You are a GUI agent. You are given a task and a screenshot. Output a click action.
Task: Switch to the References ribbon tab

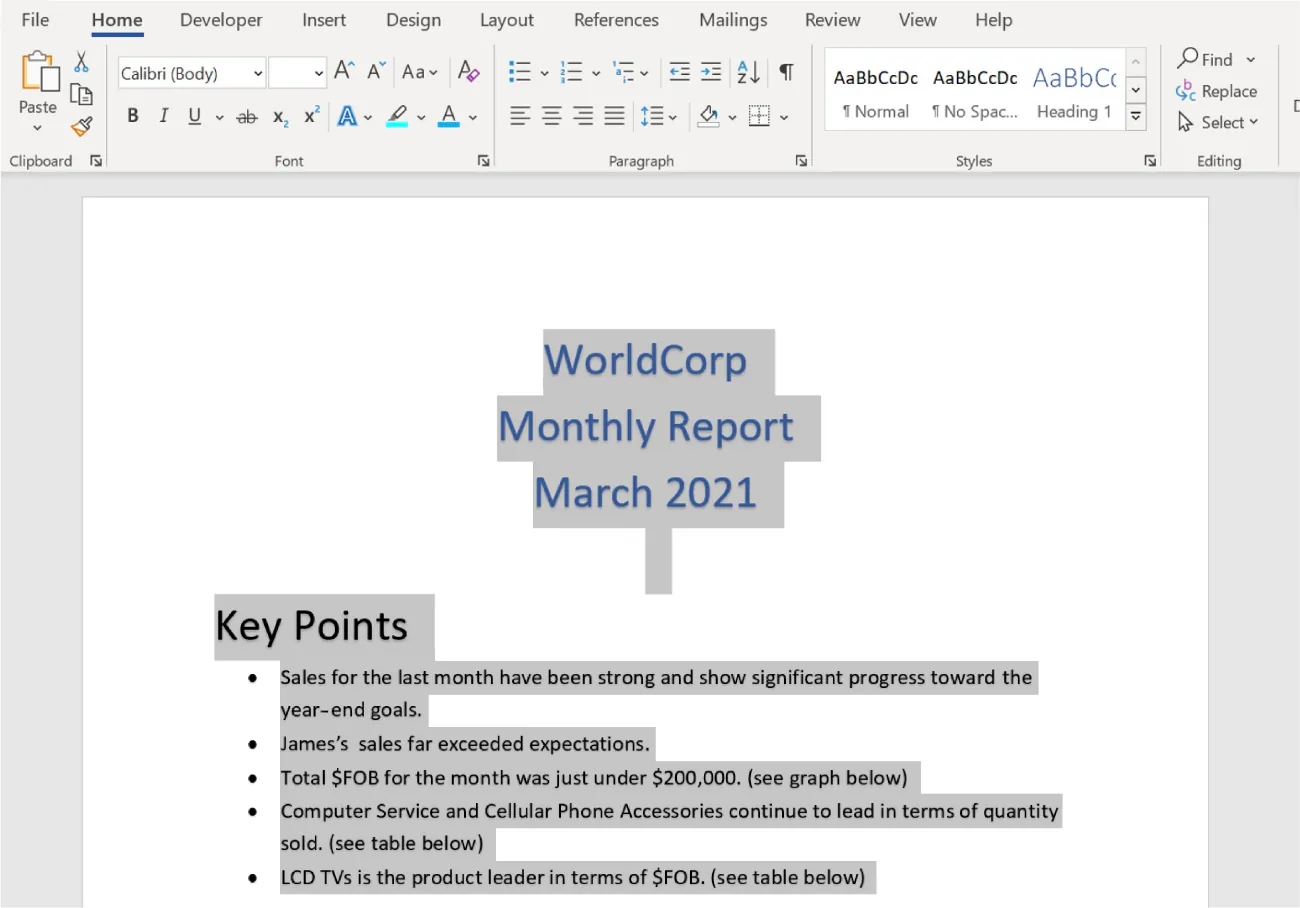pos(616,19)
